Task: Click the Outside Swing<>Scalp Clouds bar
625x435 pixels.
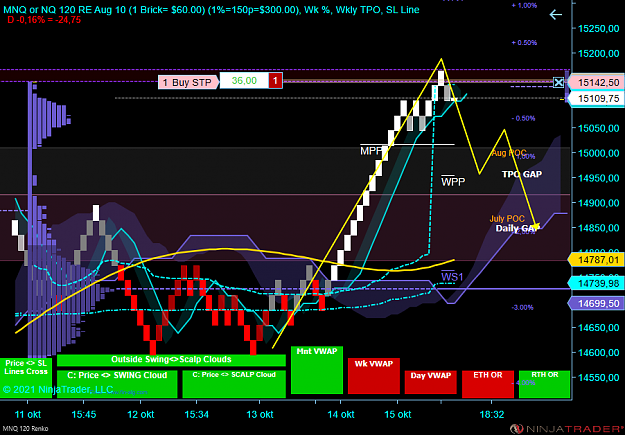Action: coord(171,360)
